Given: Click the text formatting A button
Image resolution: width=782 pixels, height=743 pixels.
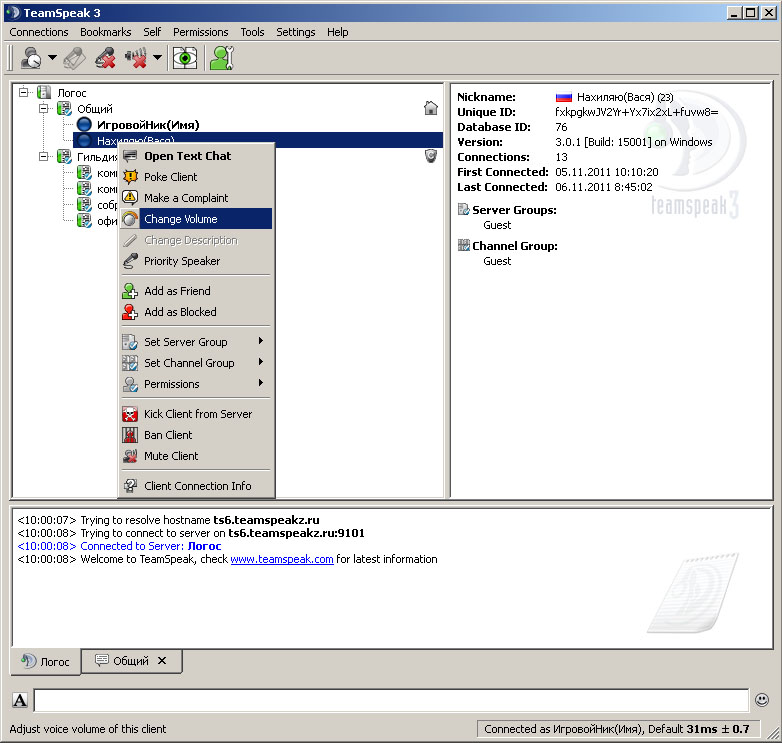Looking at the screenshot, I should point(20,700).
